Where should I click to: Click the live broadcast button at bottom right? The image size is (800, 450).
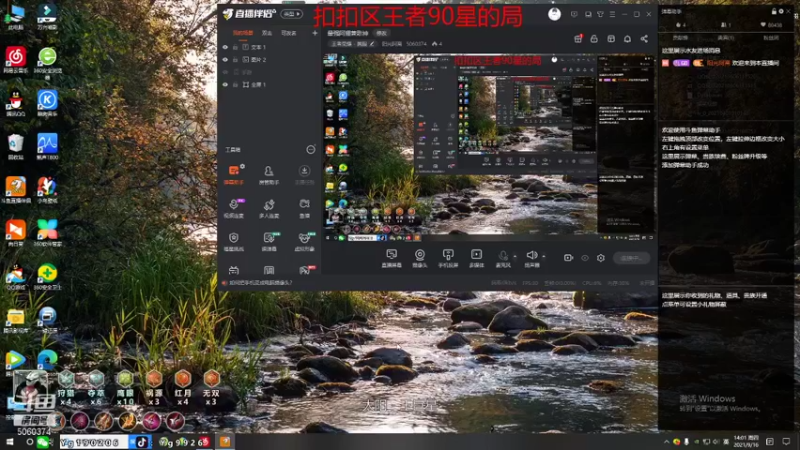[632, 258]
